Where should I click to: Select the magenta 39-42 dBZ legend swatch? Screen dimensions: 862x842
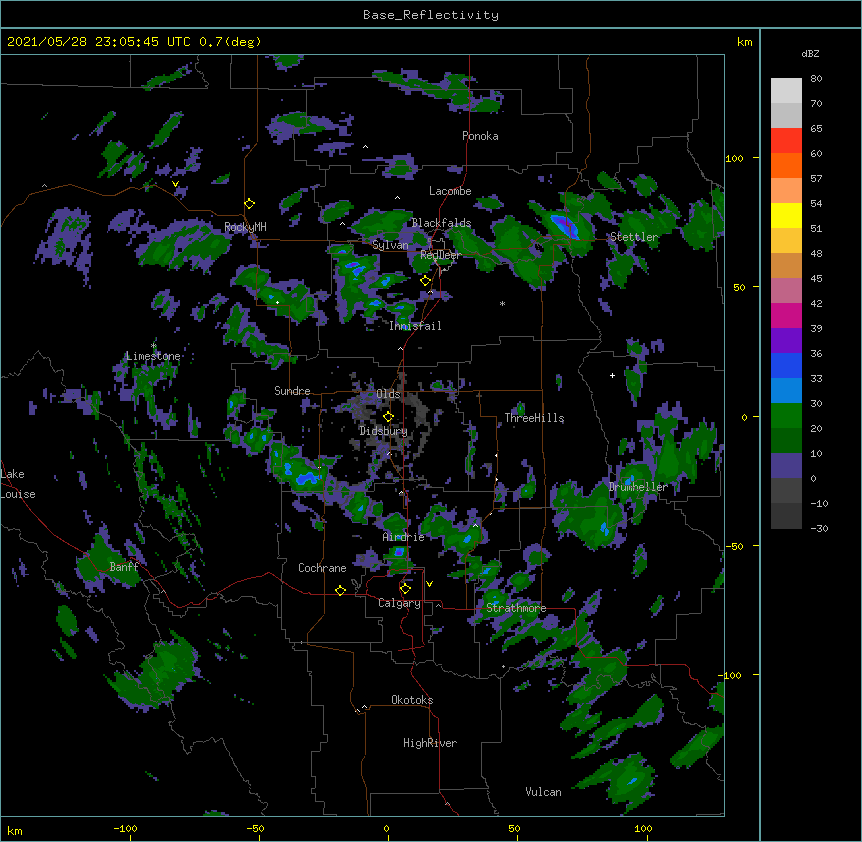[786, 315]
